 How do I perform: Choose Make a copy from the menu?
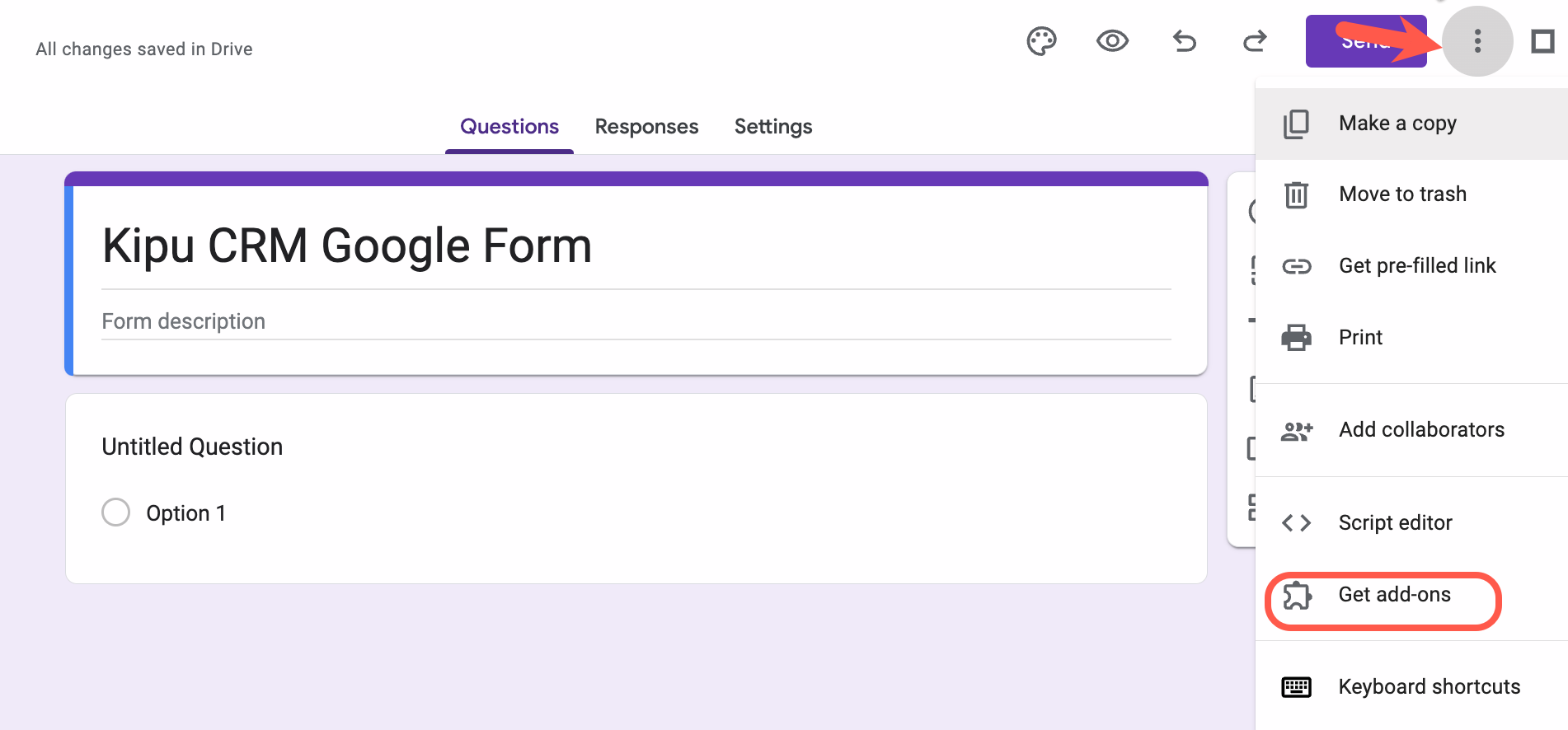coord(1397,122)
